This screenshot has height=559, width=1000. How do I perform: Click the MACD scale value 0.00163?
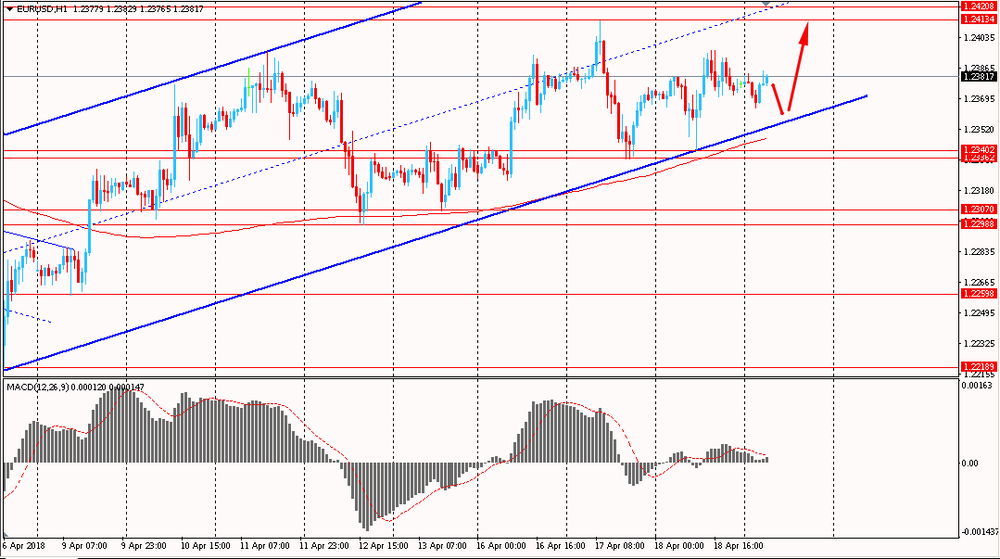977,385
